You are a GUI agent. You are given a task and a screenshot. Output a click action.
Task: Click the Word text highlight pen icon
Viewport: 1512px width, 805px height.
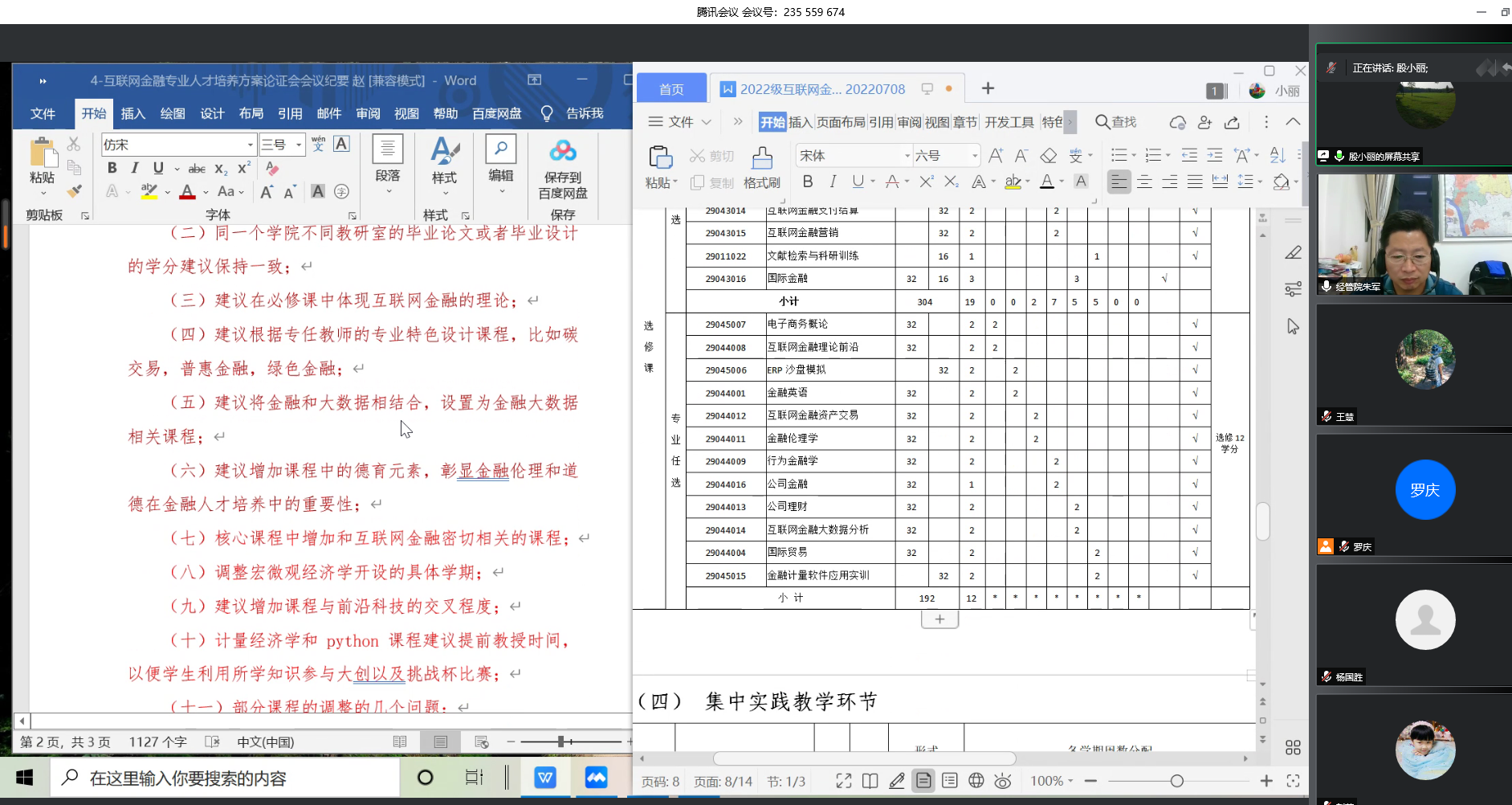tap(149, 191)
